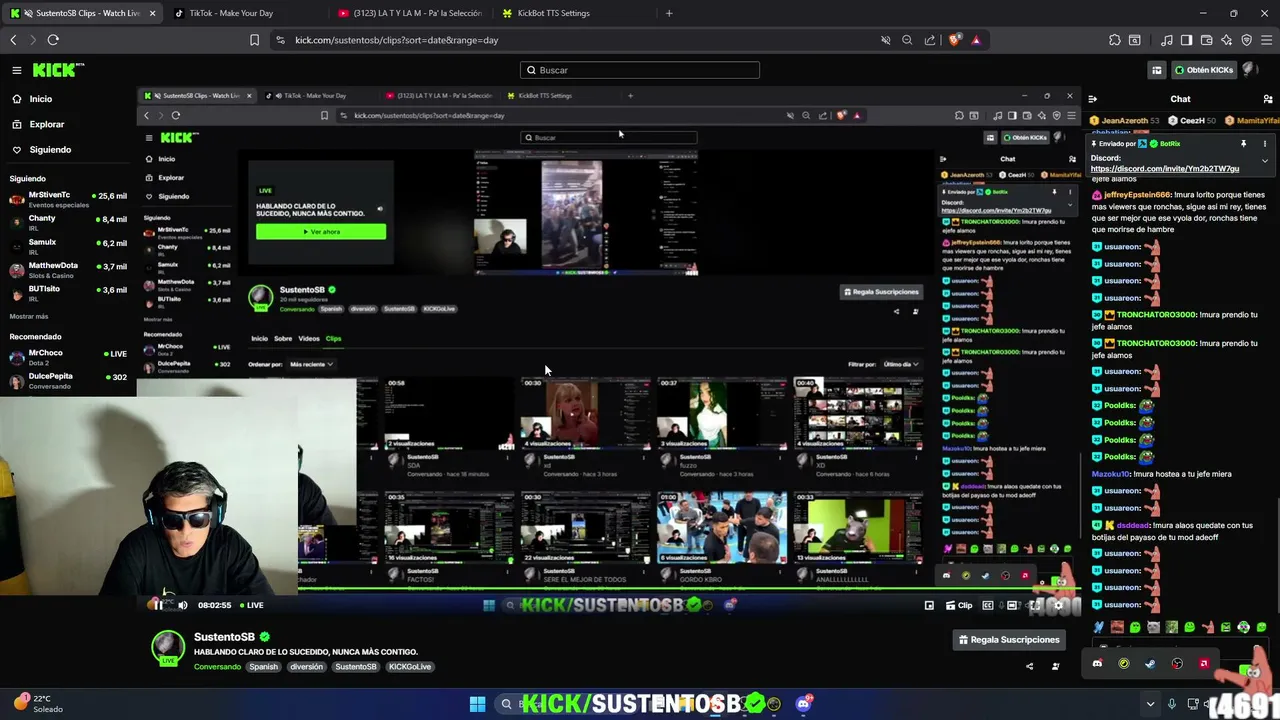Select the KICKGoLive tag below the stream
Screen dimensions: 1280x720
click(x=410, y=667)
